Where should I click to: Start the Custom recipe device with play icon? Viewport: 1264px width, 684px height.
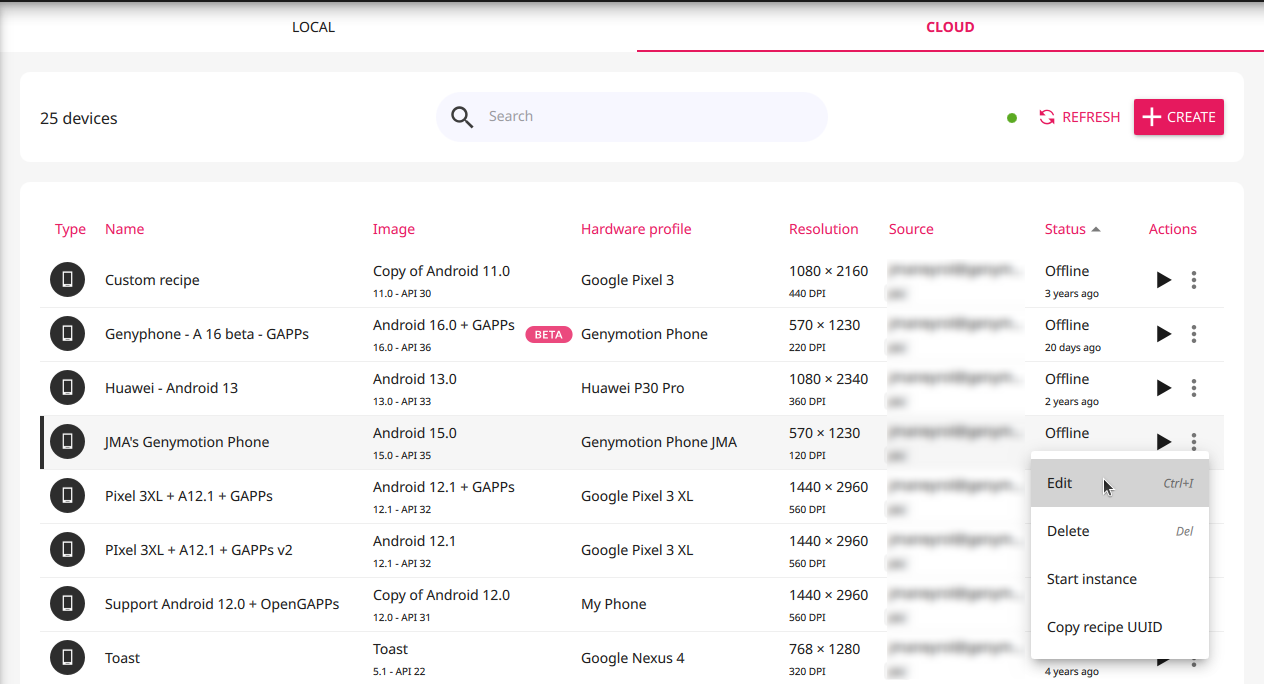point(1163,280)
